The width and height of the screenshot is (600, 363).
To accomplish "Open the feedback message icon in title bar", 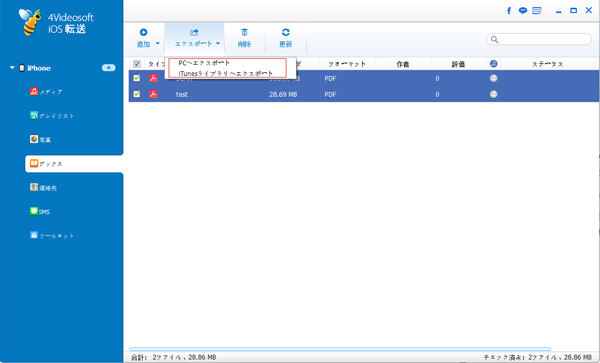I will click(537, 11).
